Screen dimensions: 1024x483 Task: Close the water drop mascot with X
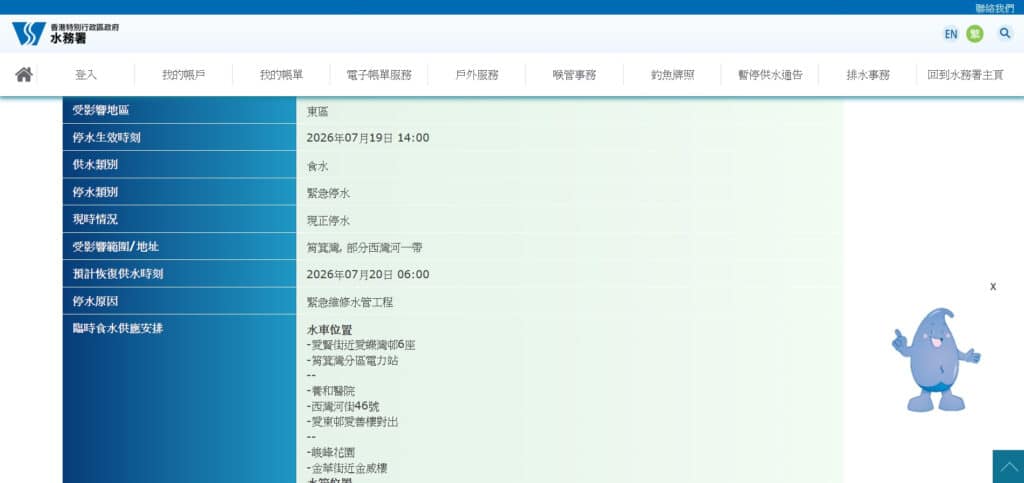[993, 287]
